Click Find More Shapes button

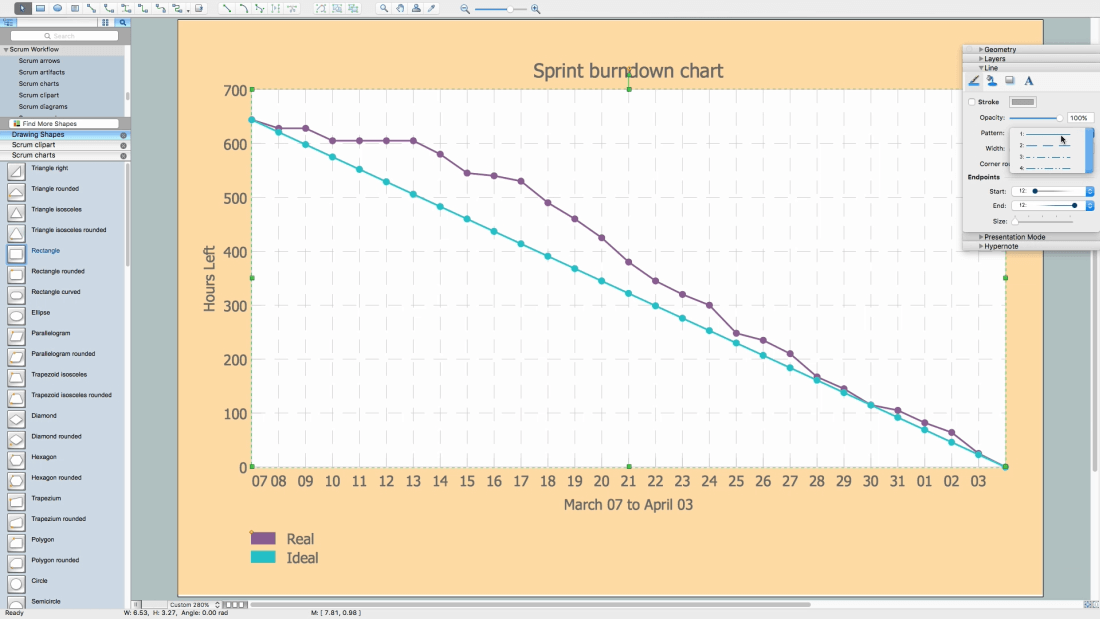pyautogui.click(x=64, y=124)
